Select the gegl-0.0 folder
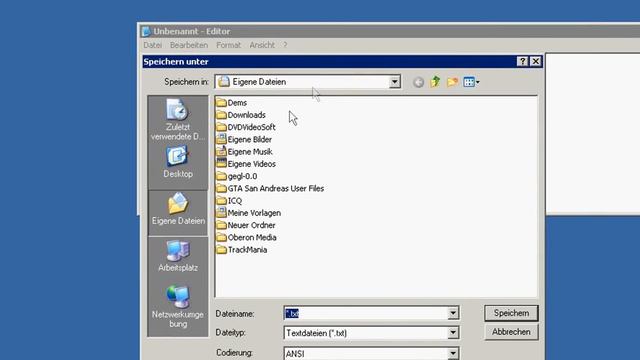 point(237,176)
